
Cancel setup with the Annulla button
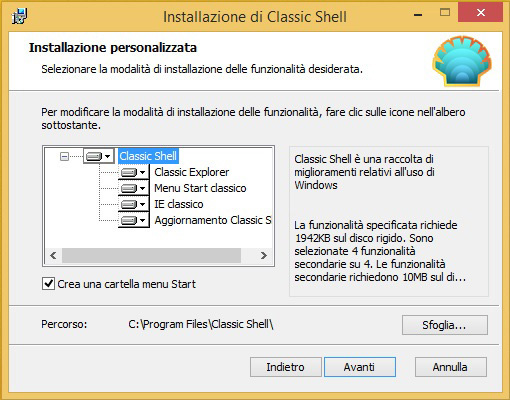click(451, 367)
